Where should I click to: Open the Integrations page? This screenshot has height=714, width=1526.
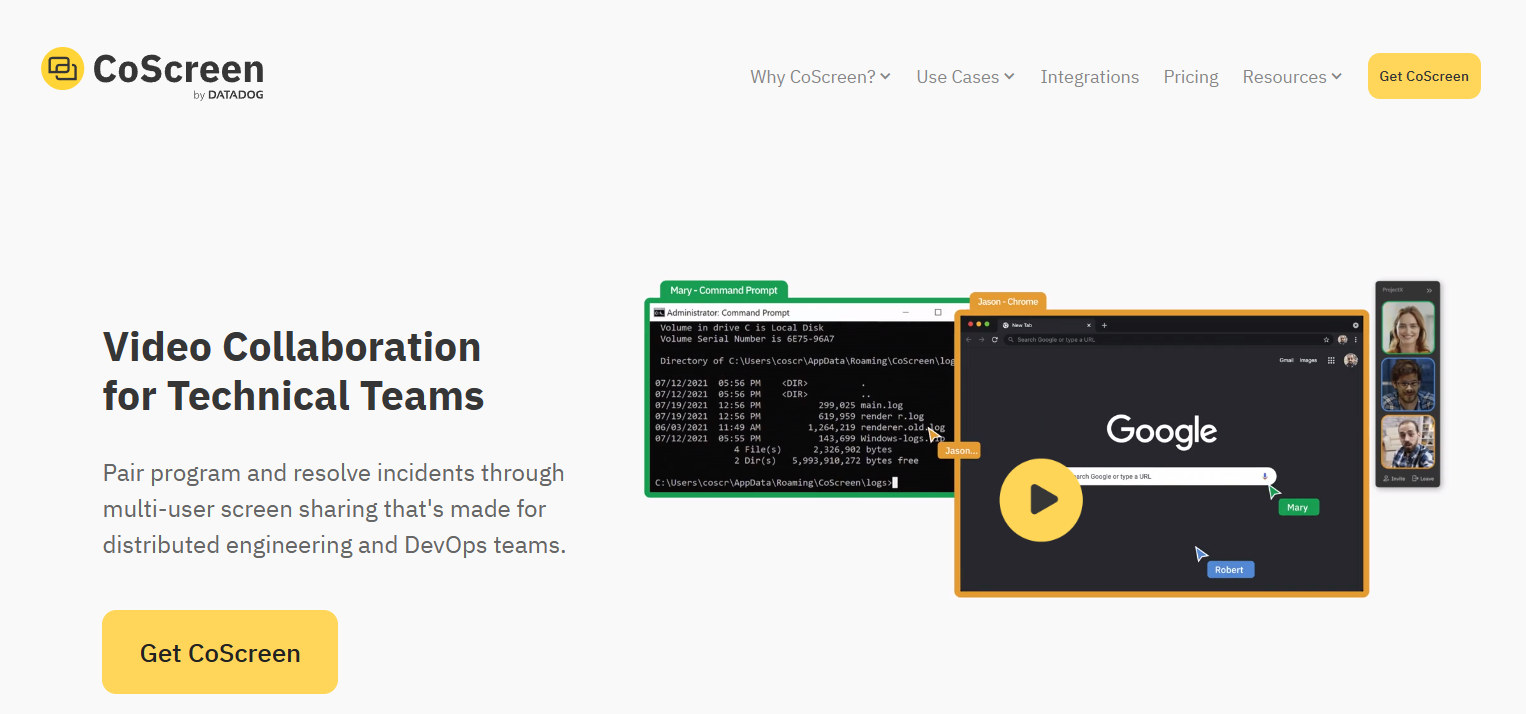1089,77
